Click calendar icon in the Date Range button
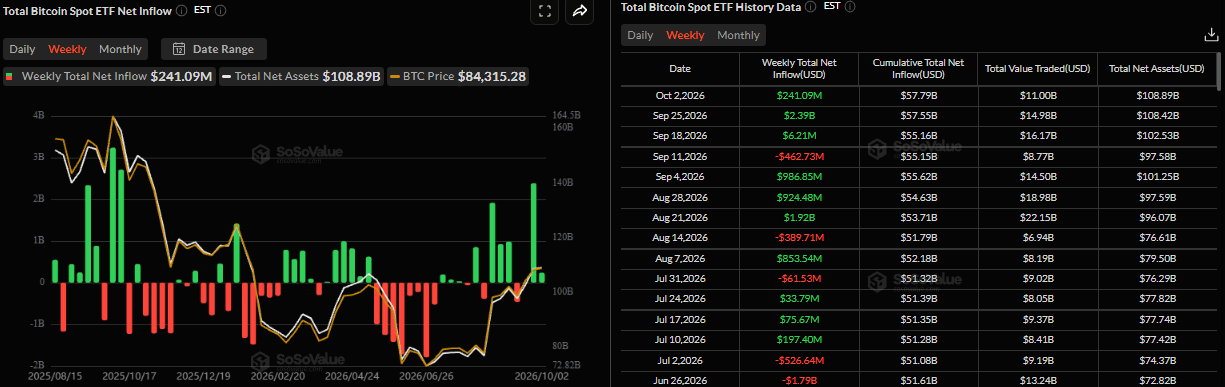This screenshot has width=1225, height=387. tap(178, 49)
